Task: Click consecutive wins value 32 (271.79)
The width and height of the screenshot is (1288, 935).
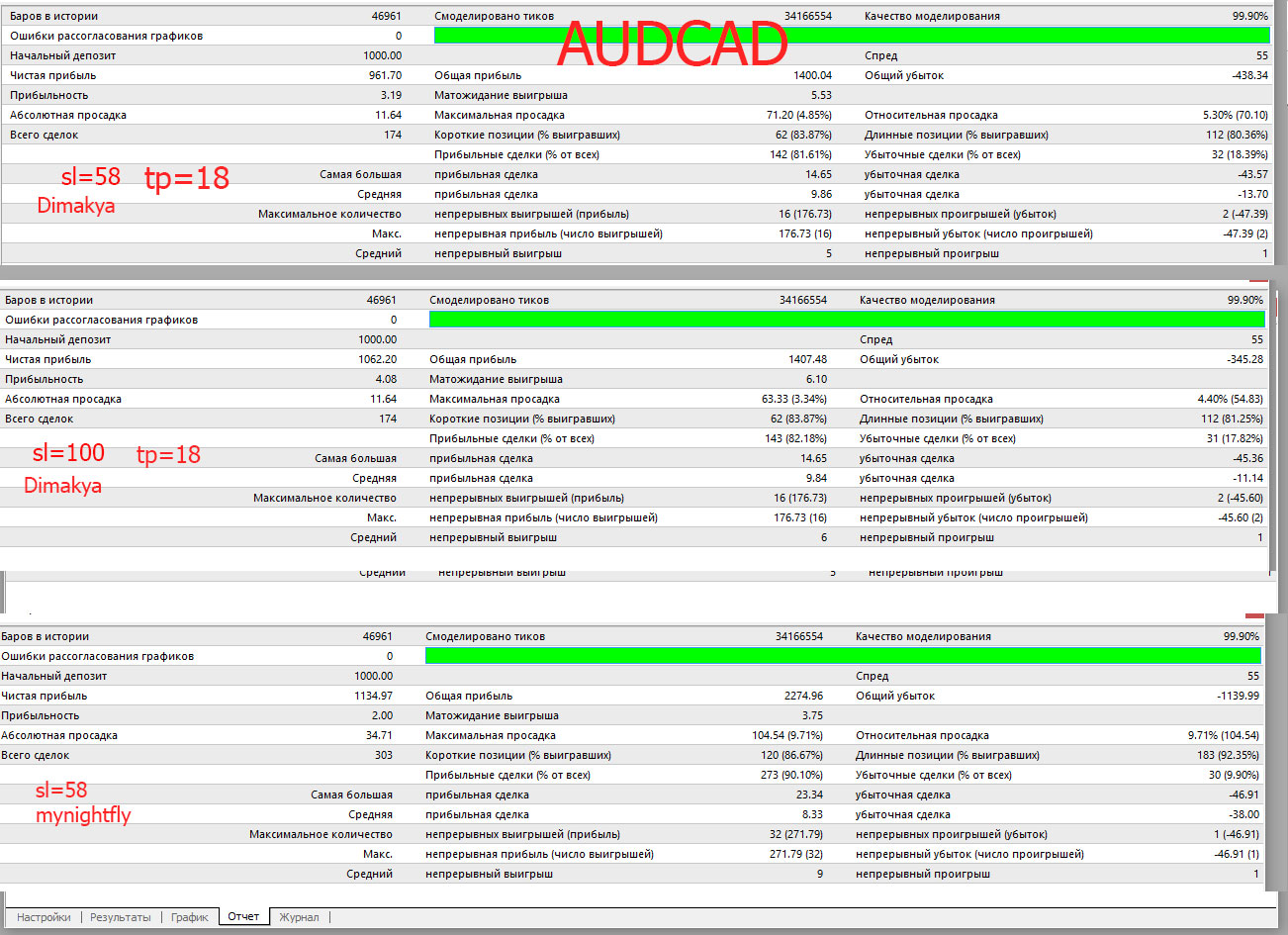Action: [796, 834]
